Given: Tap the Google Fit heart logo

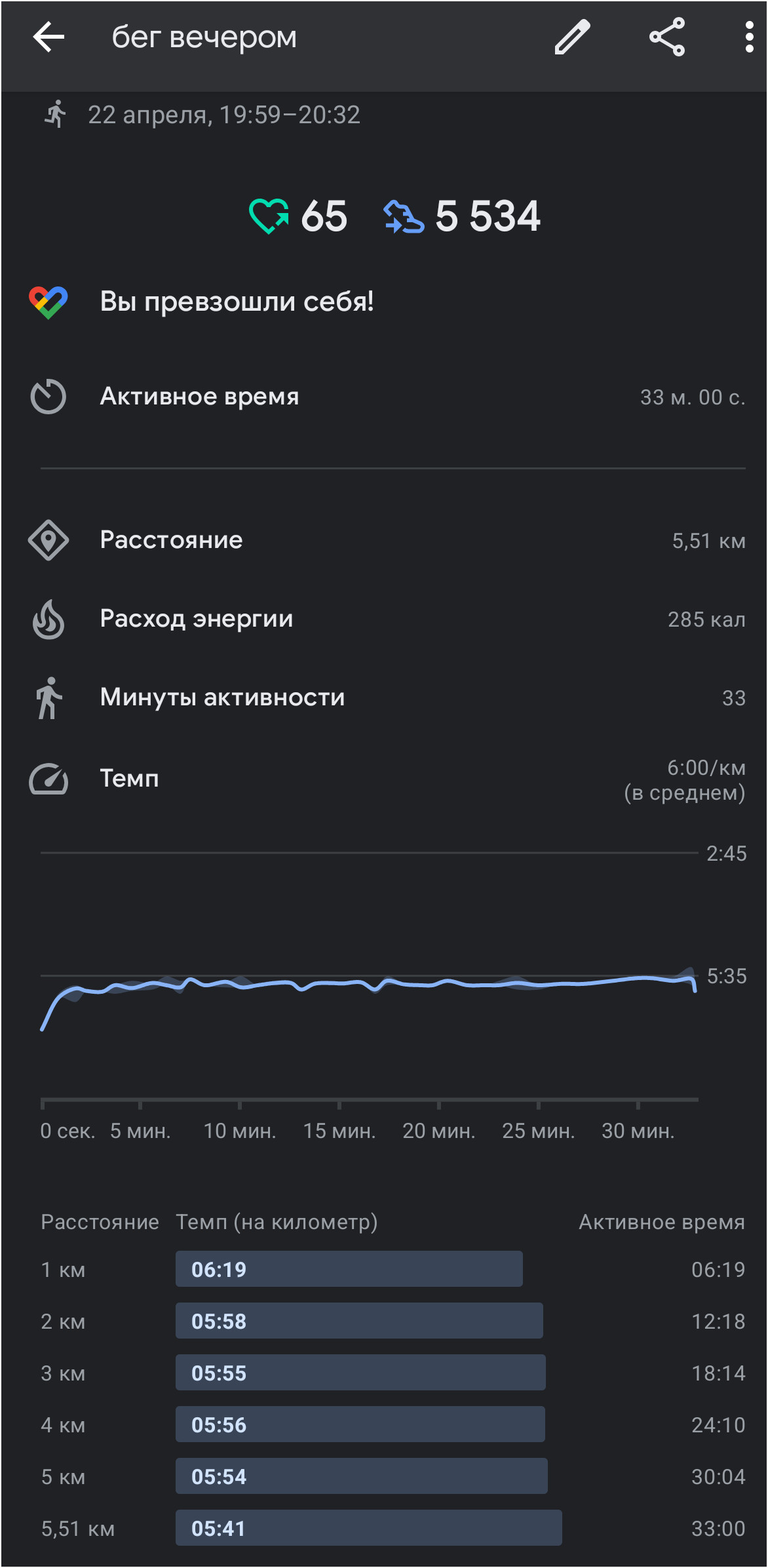Looking at the screenshot, I should pos(48,302).
